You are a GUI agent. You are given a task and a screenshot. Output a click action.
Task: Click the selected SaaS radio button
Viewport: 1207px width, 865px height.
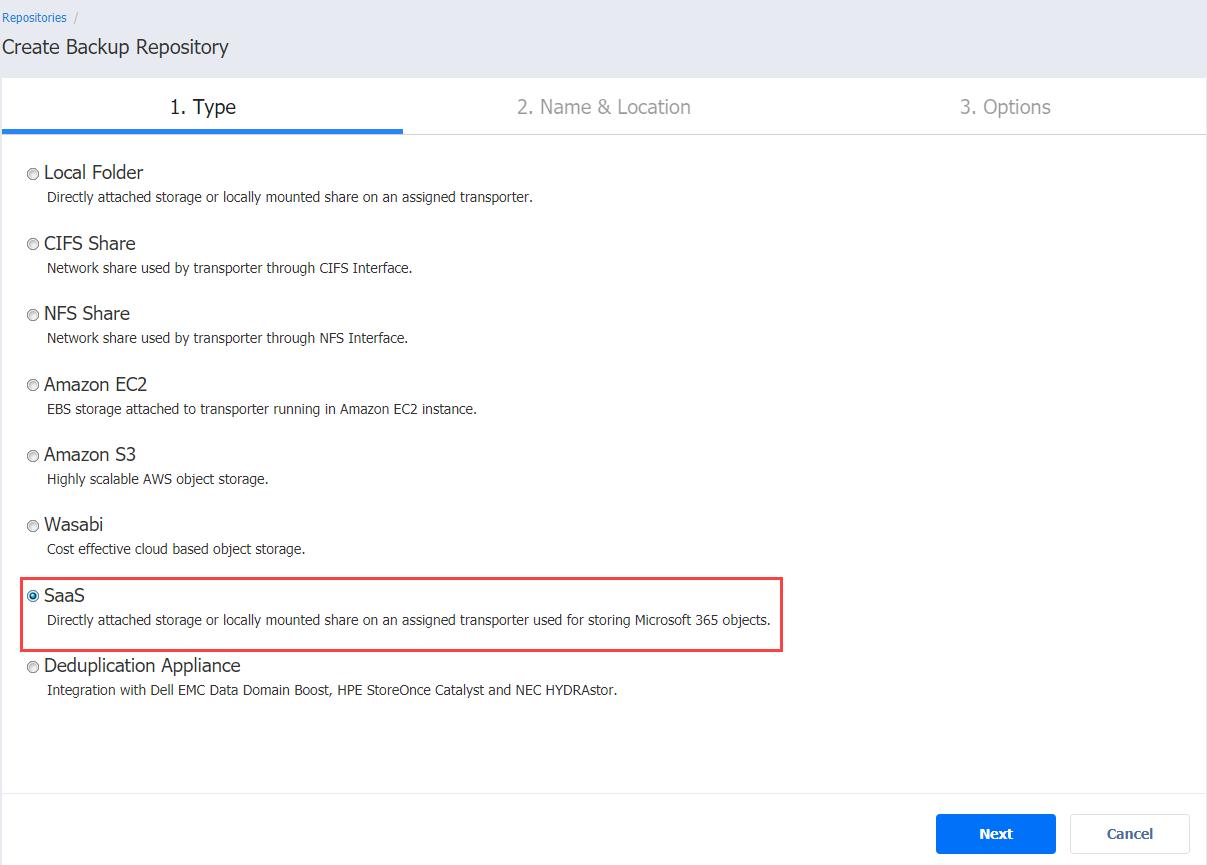click(33, 597)
